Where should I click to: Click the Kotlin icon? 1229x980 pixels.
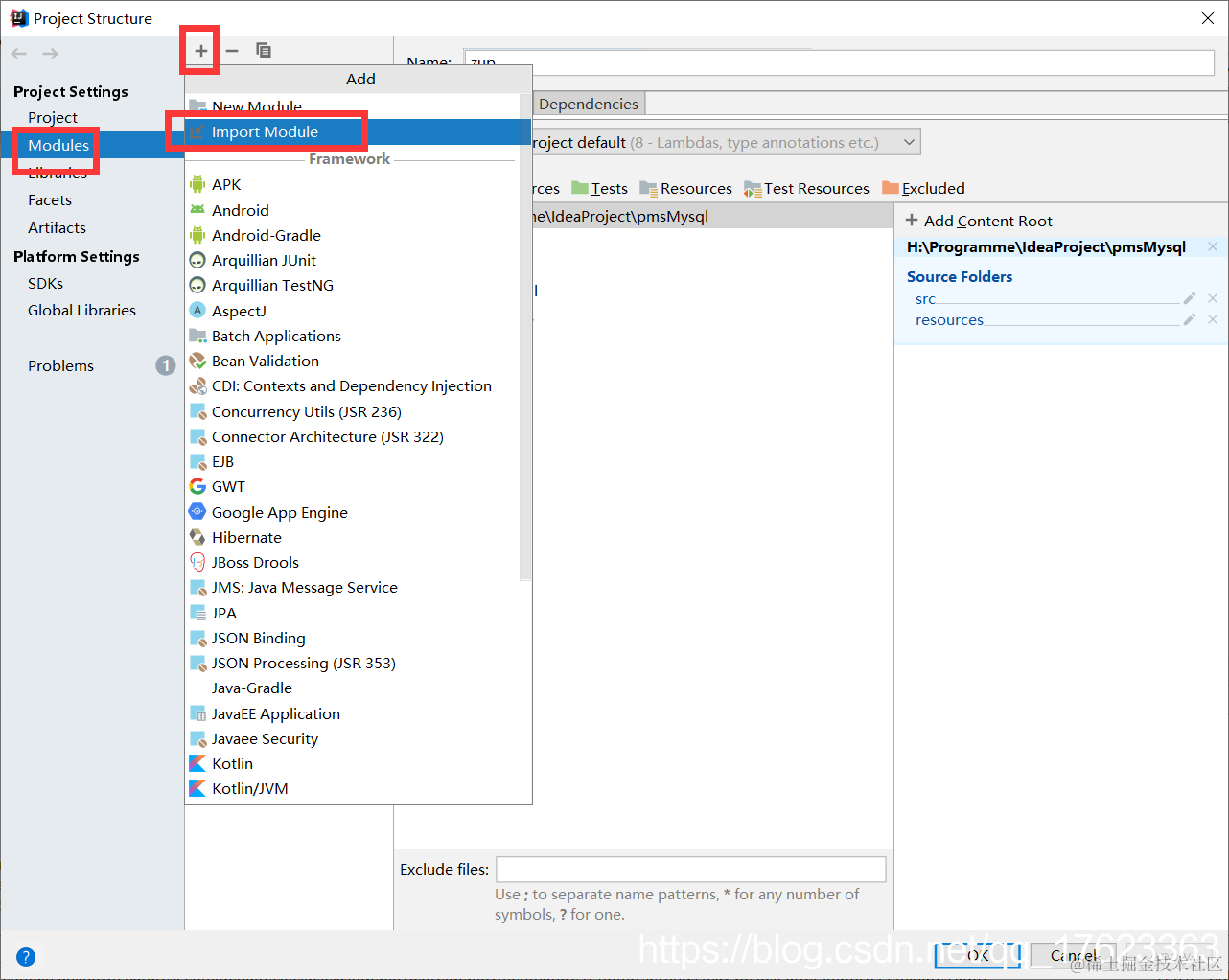(197, 763)
